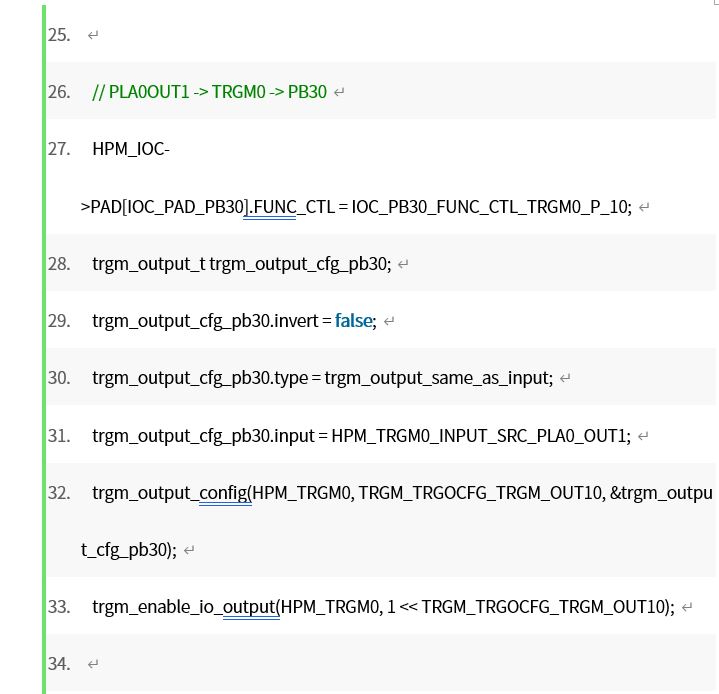Click the .invert member on line 29
719x694 pixels.
(294, 321)
